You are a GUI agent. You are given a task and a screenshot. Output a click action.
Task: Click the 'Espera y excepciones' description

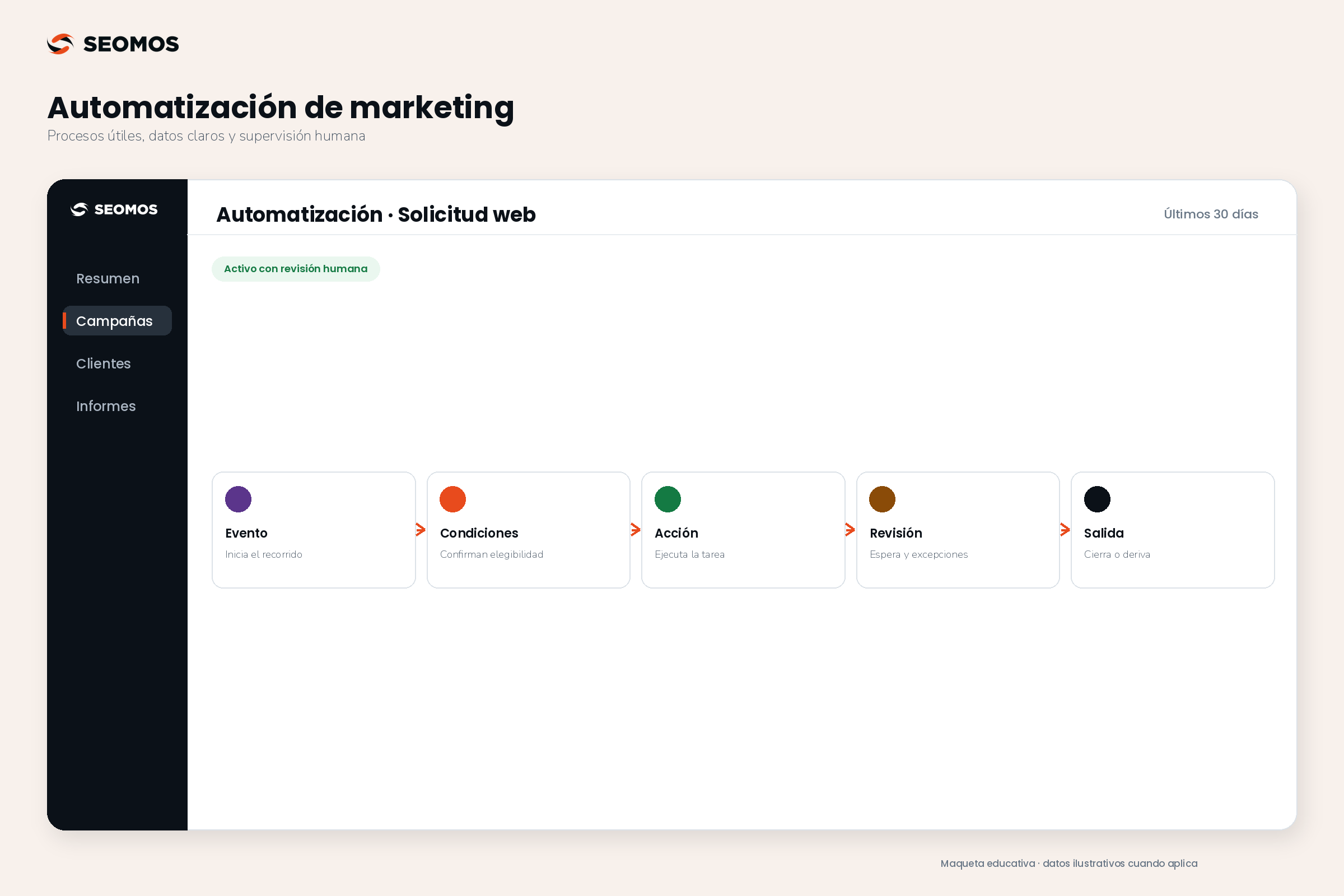919,554
